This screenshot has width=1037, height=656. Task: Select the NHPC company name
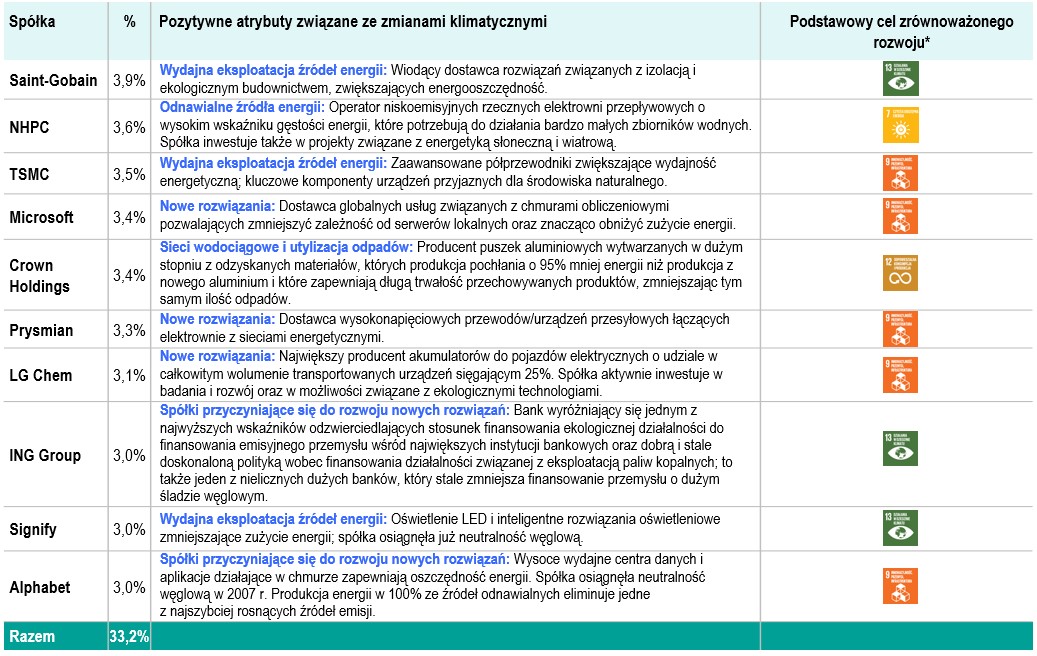29,128
